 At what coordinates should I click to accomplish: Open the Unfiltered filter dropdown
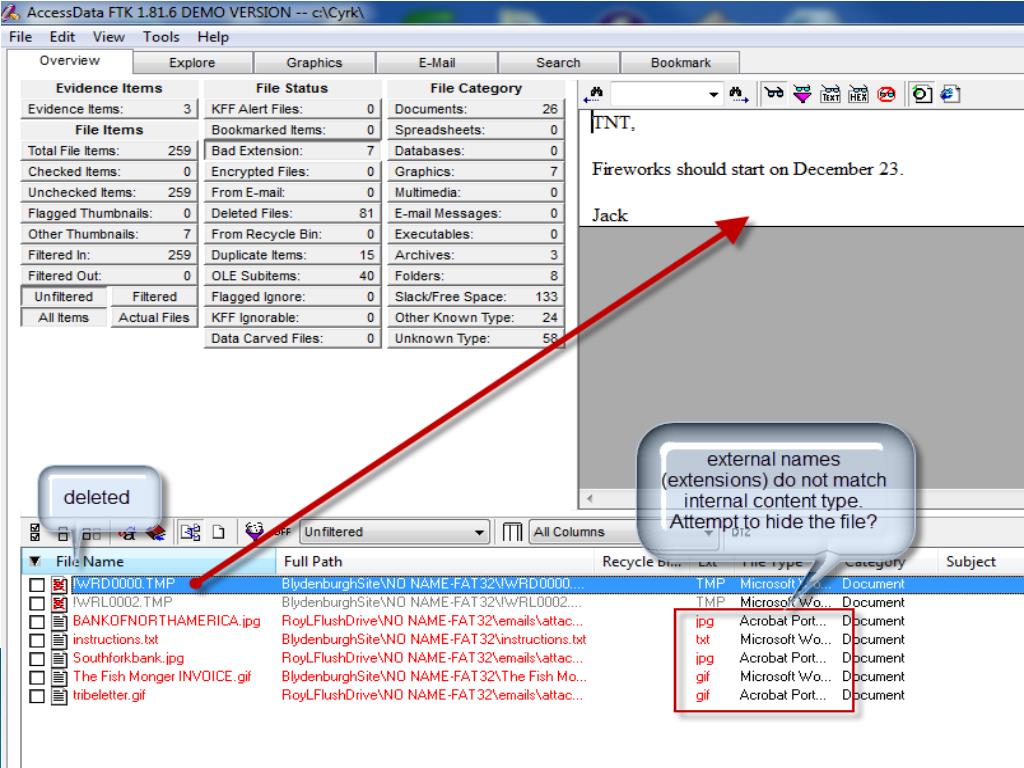click(479, 532)
